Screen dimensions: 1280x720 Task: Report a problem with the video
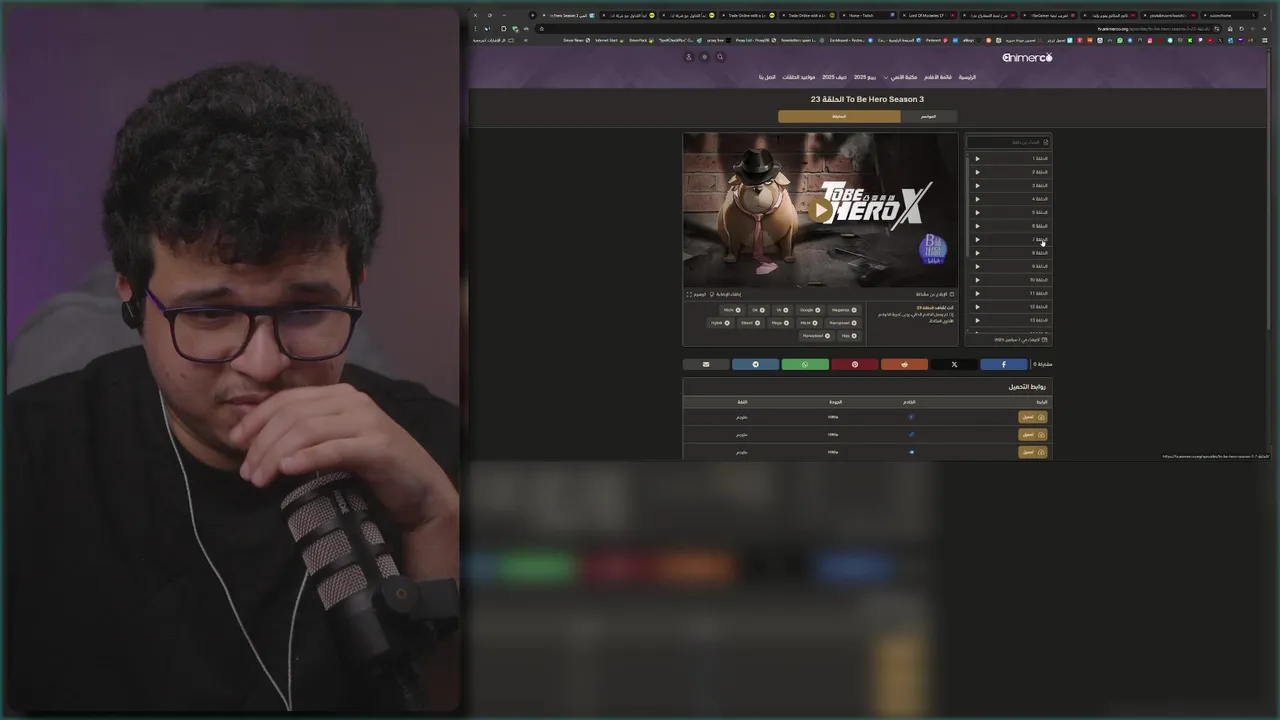click(935, 294)
